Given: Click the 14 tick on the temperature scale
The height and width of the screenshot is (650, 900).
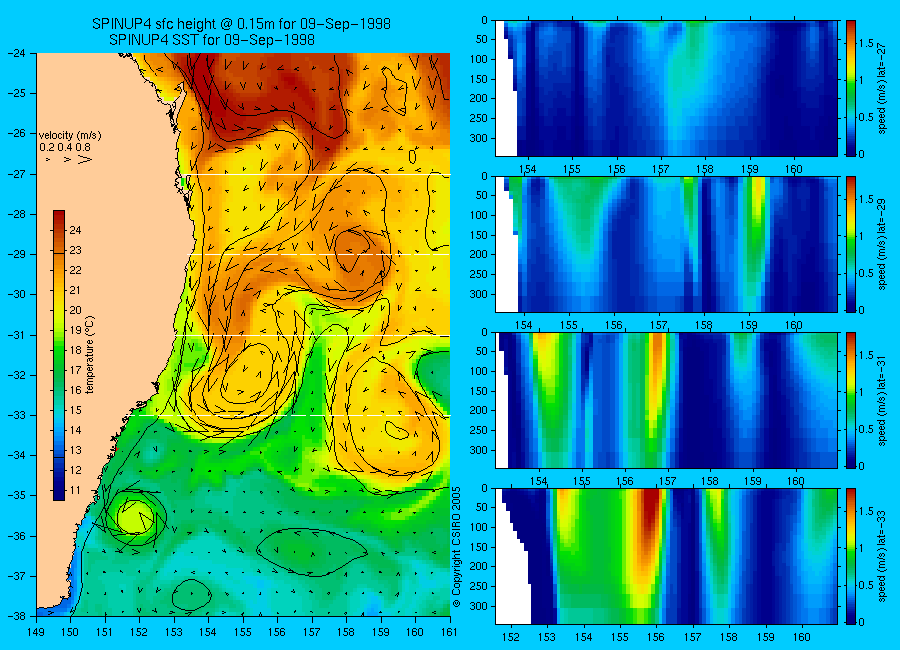Looking at the screenshot, I should (x=75, y=430).
